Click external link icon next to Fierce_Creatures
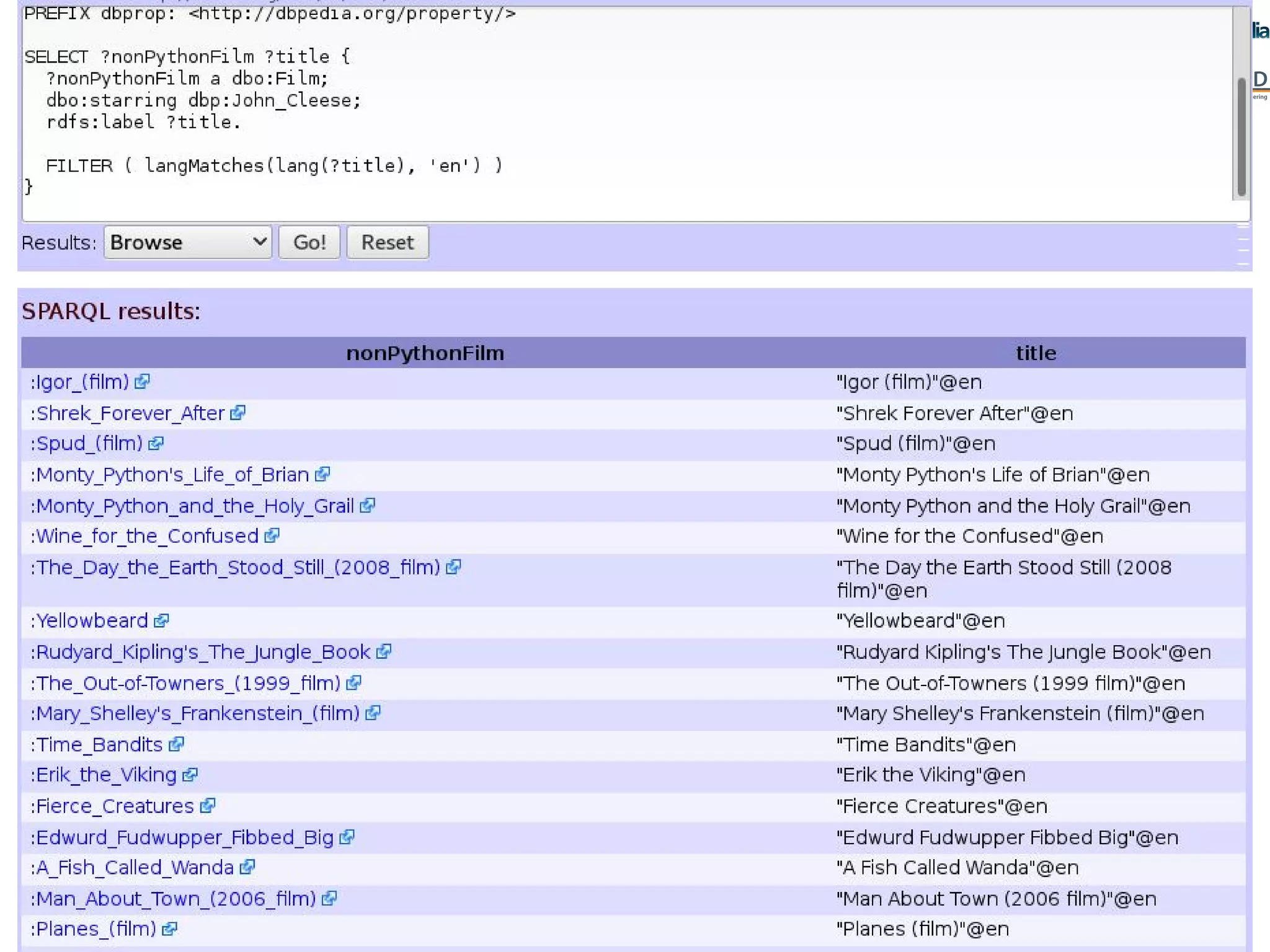Image resolution: width=1270 pixels, height=952 pixels. click(208, 806)
